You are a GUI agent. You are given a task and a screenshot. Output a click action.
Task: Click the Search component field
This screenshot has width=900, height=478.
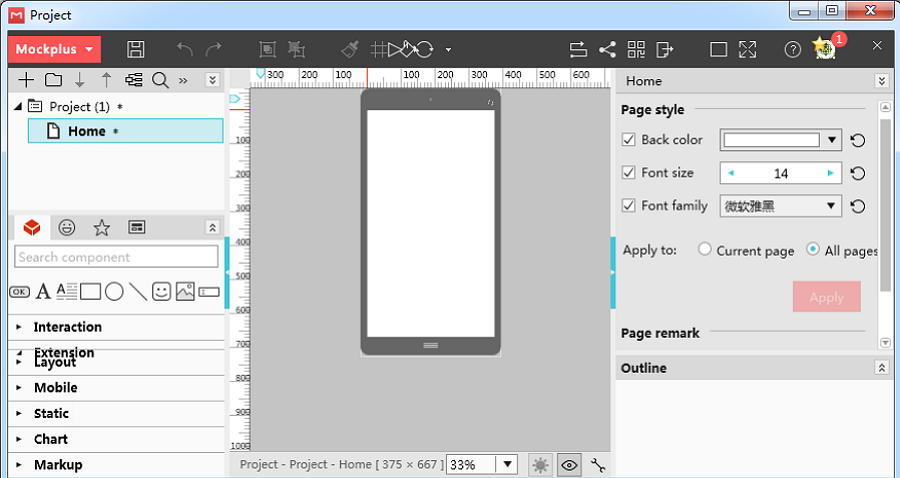click(x=117, y=257)
